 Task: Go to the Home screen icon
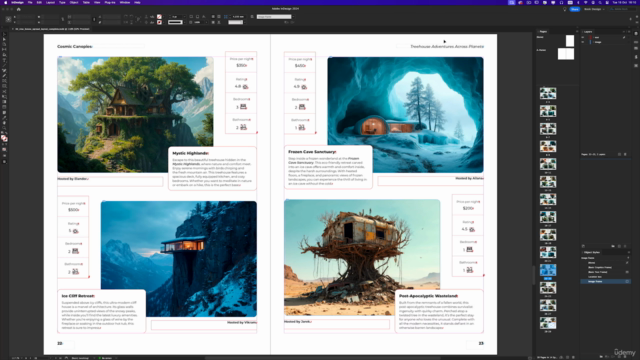click(x=18, y=9)
